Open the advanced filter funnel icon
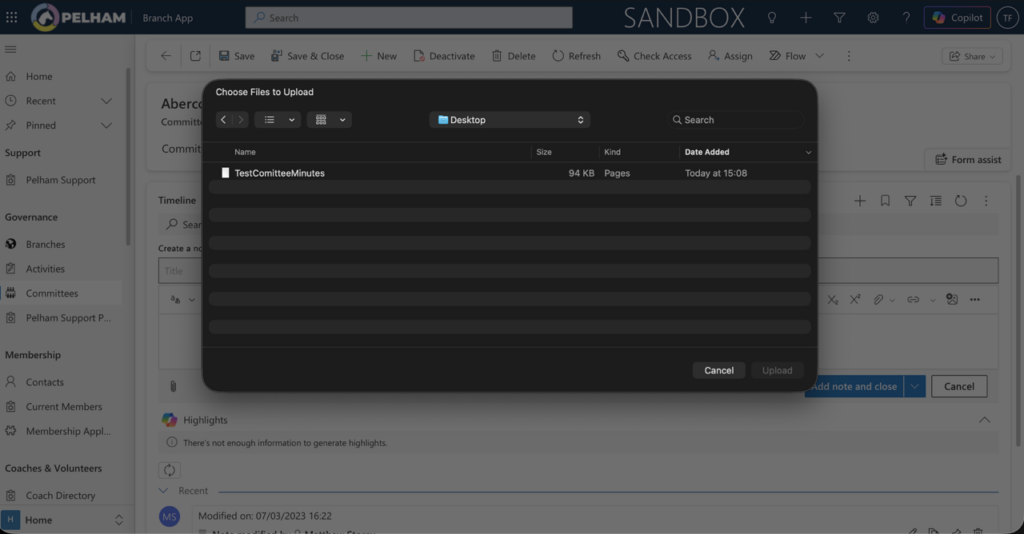 (839, 17)
